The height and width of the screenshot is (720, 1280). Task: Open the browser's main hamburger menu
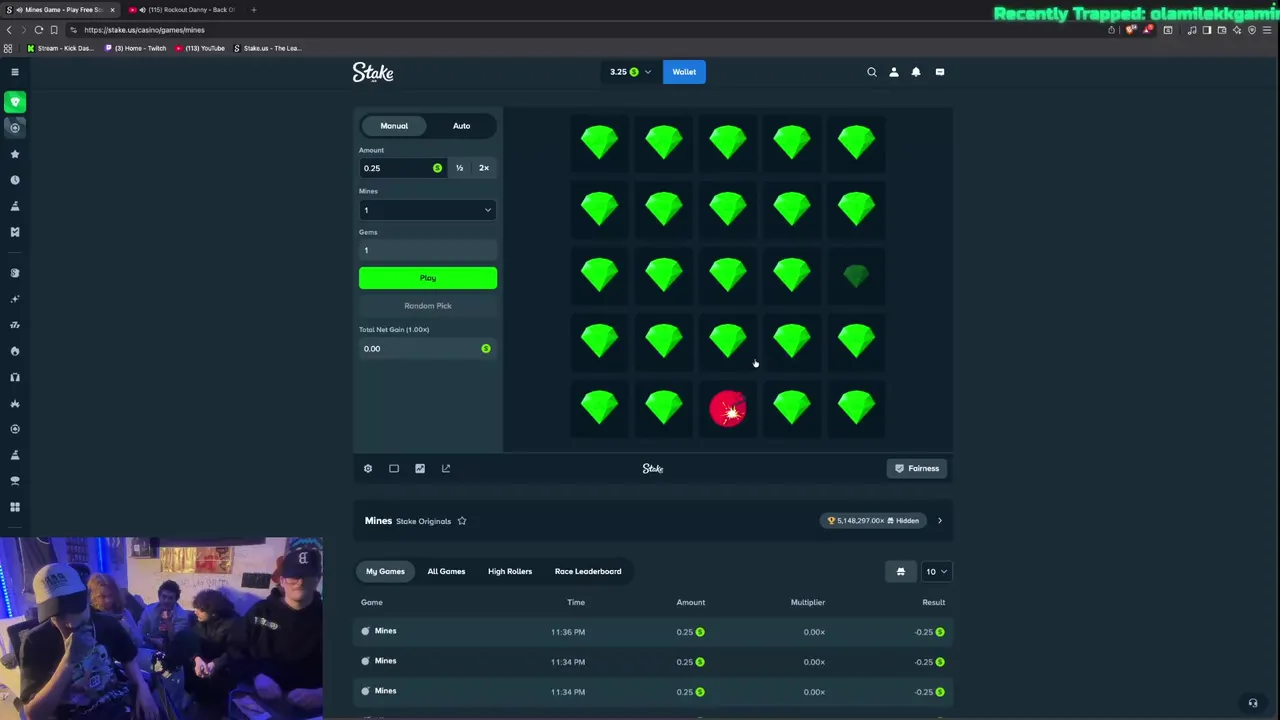(x=1267, y=30)
